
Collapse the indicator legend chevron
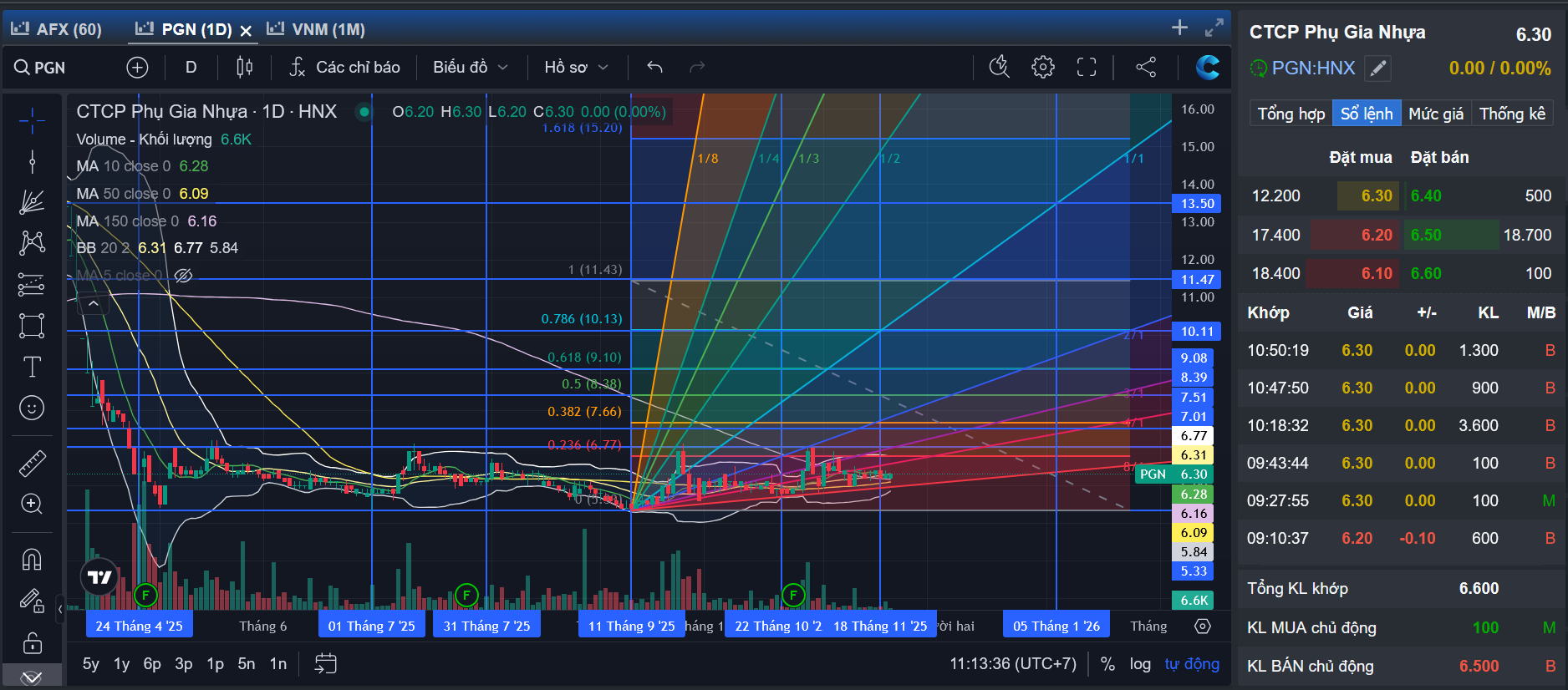tap(94, 304)
